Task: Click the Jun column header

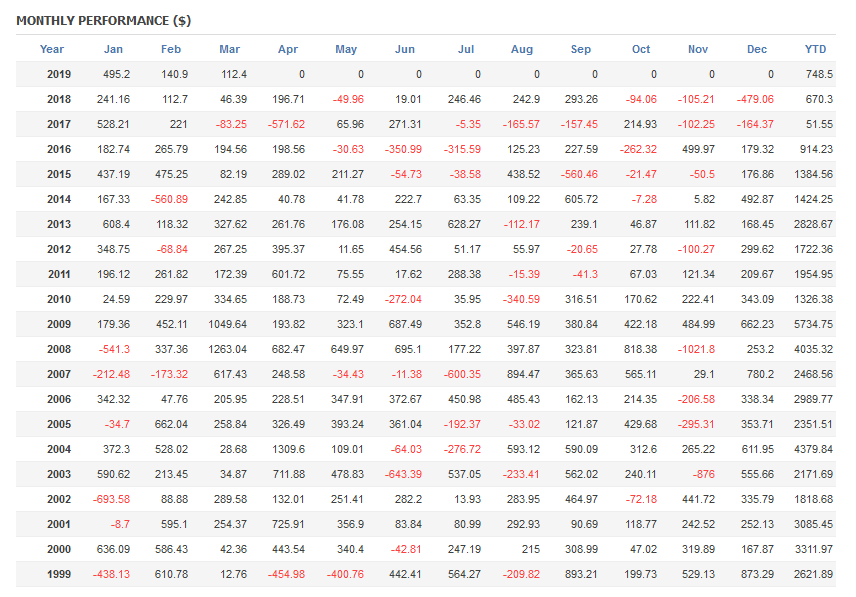Action: coord(405,49)
